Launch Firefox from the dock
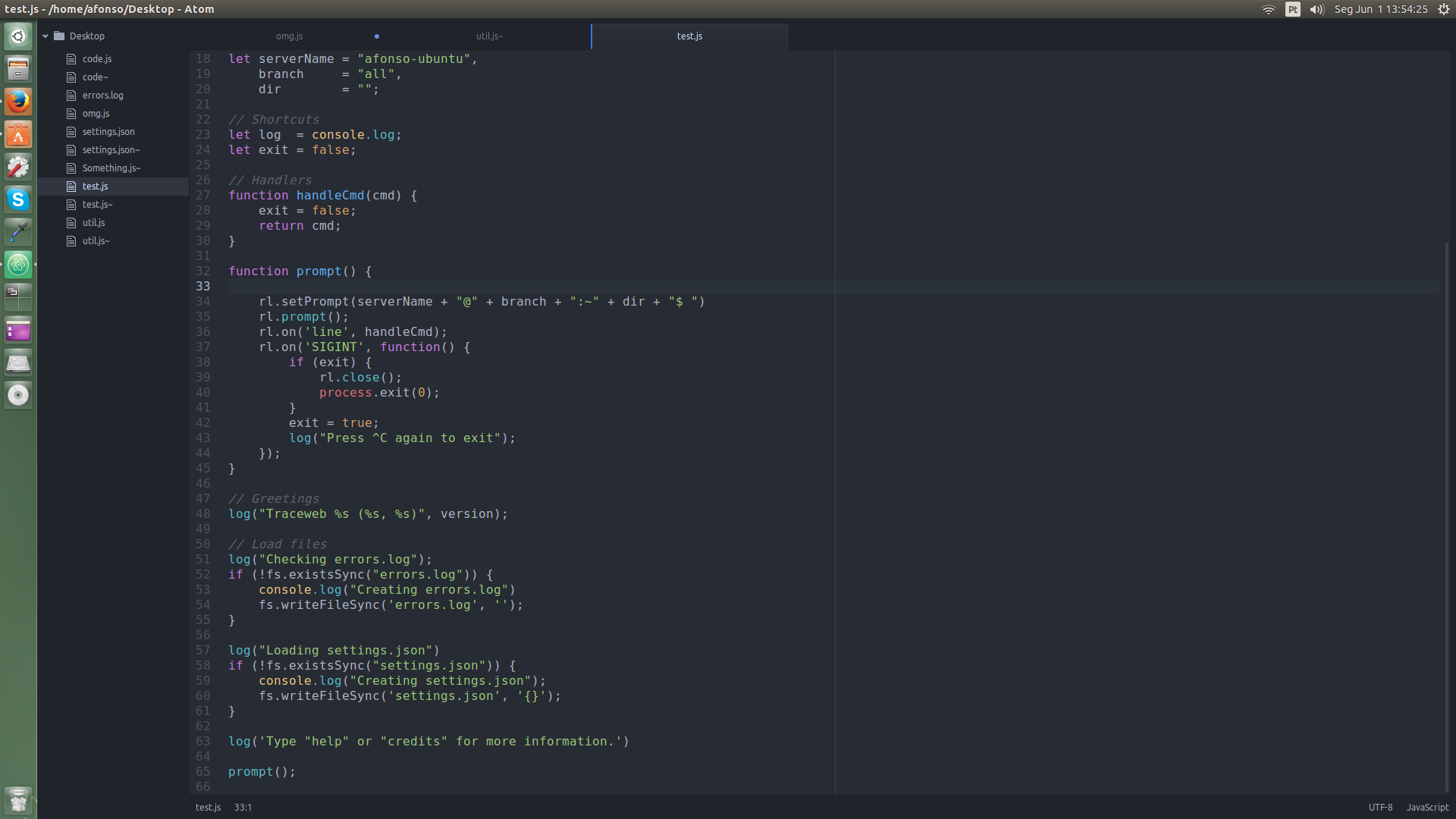 pyautogui.click(x=18, y=102)
